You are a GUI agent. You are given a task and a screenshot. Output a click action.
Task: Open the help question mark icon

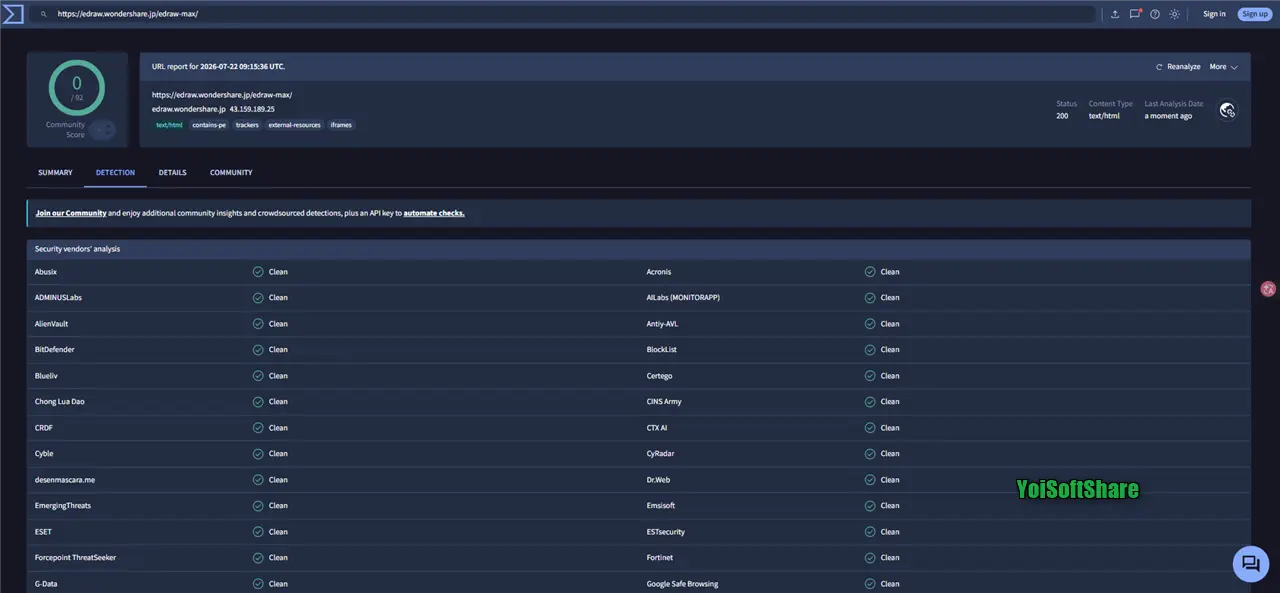click(x=1155, y=14)
